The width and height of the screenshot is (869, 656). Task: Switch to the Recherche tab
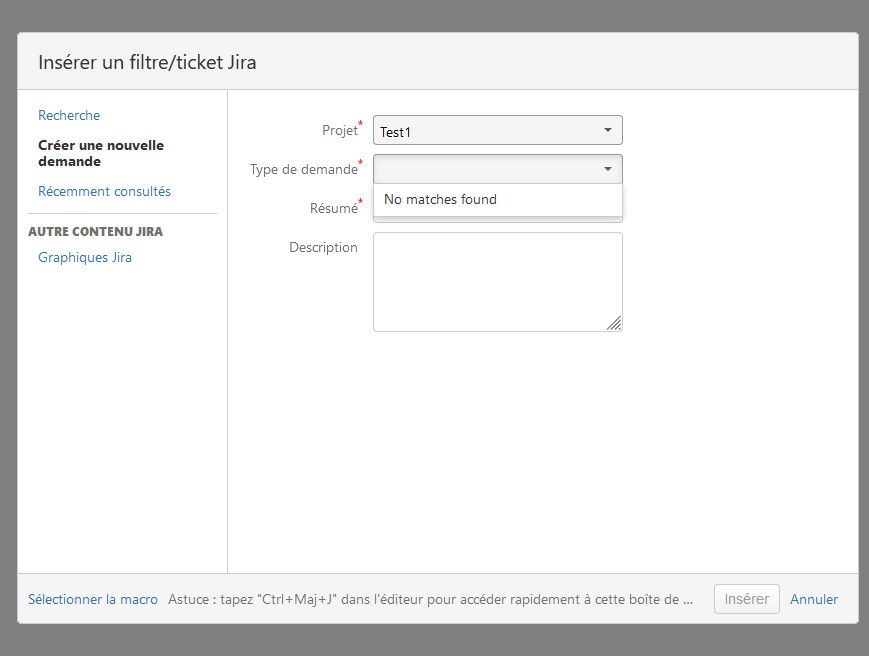coord(69,115)
